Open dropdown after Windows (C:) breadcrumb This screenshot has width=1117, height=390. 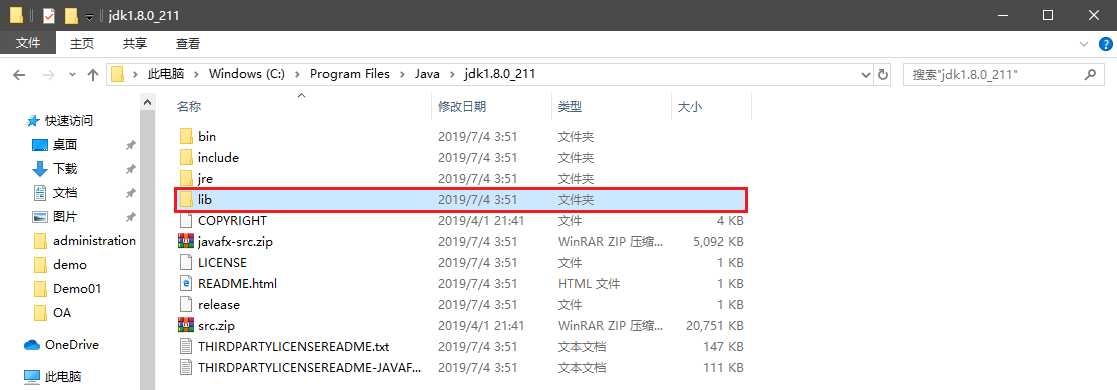[x=297, y=74]
